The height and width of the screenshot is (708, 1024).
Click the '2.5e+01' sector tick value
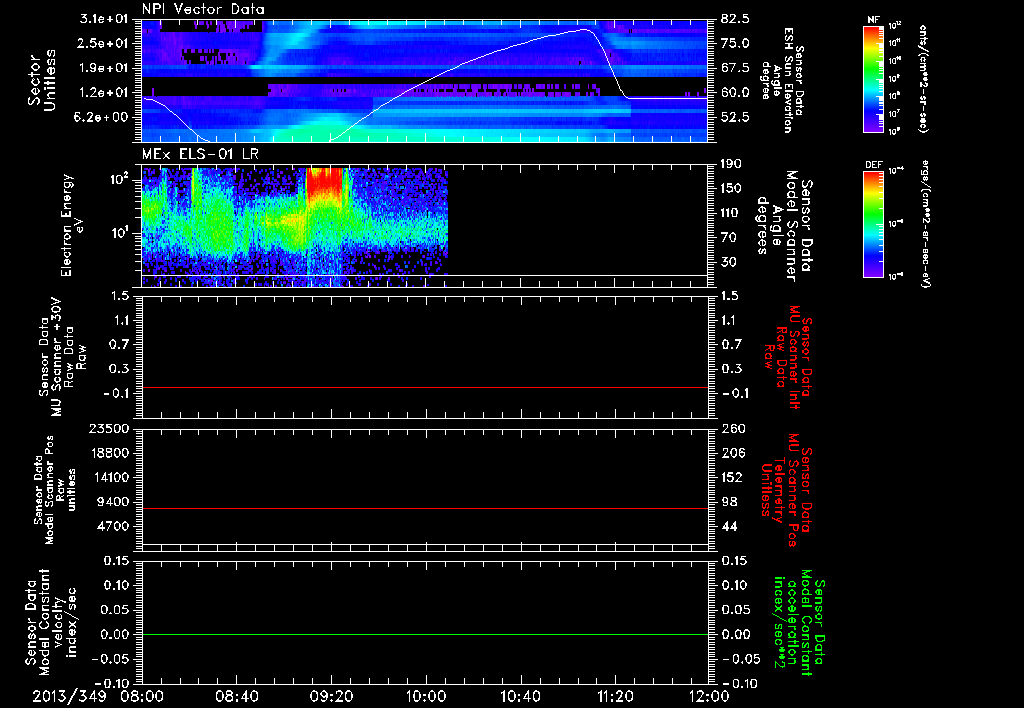point(103,43)
